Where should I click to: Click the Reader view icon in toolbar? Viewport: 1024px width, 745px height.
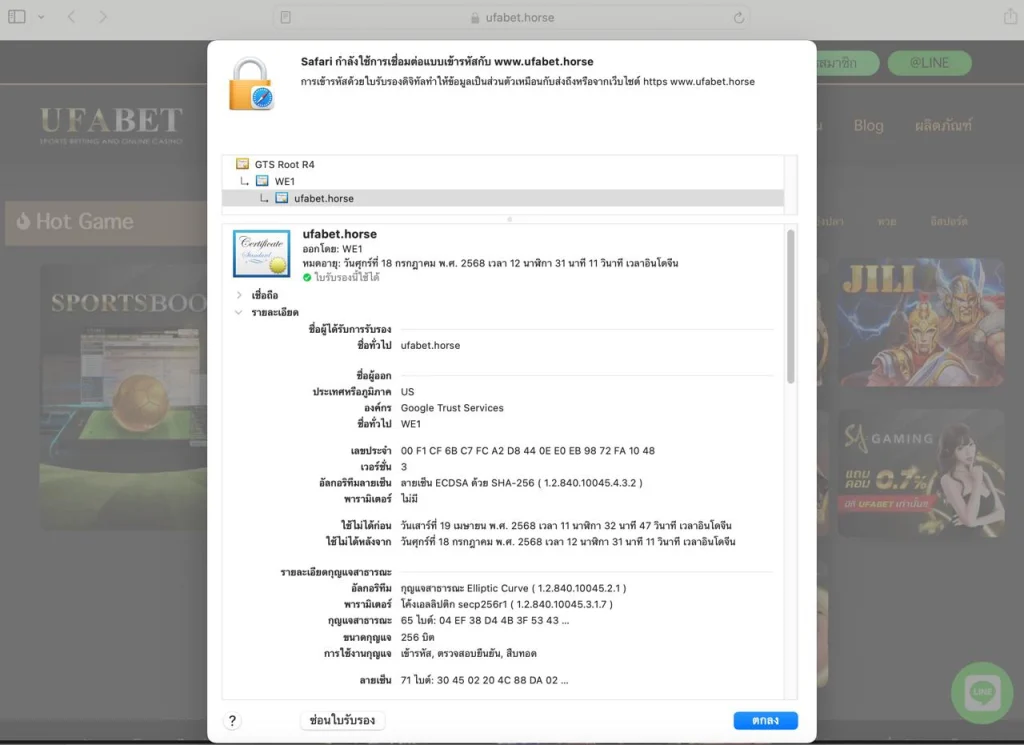click(287, 17)
